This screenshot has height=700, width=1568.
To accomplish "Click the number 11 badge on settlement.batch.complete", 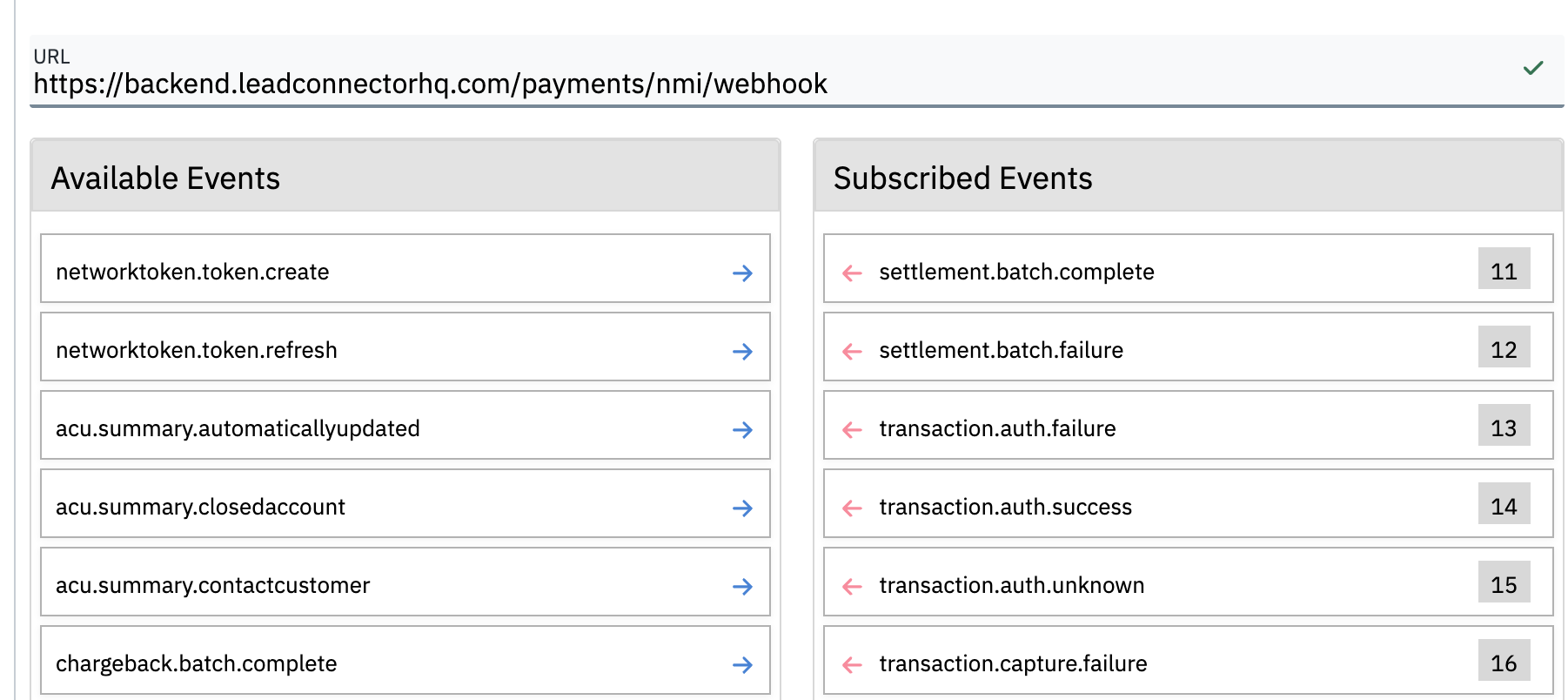I will 1504,271.
